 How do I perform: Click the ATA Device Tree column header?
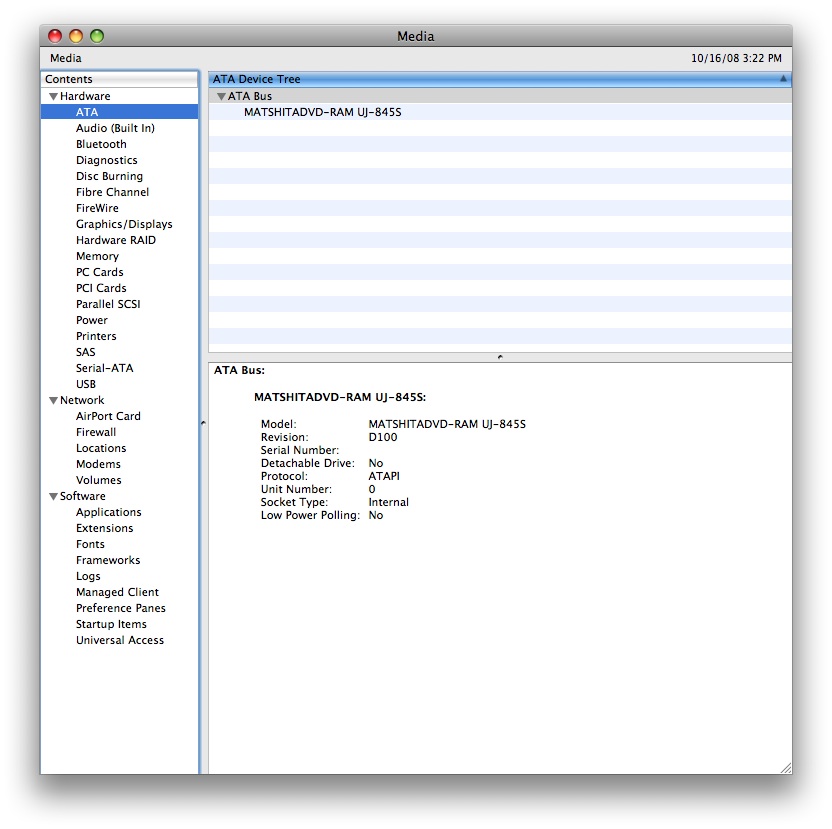tap(500, 79)
